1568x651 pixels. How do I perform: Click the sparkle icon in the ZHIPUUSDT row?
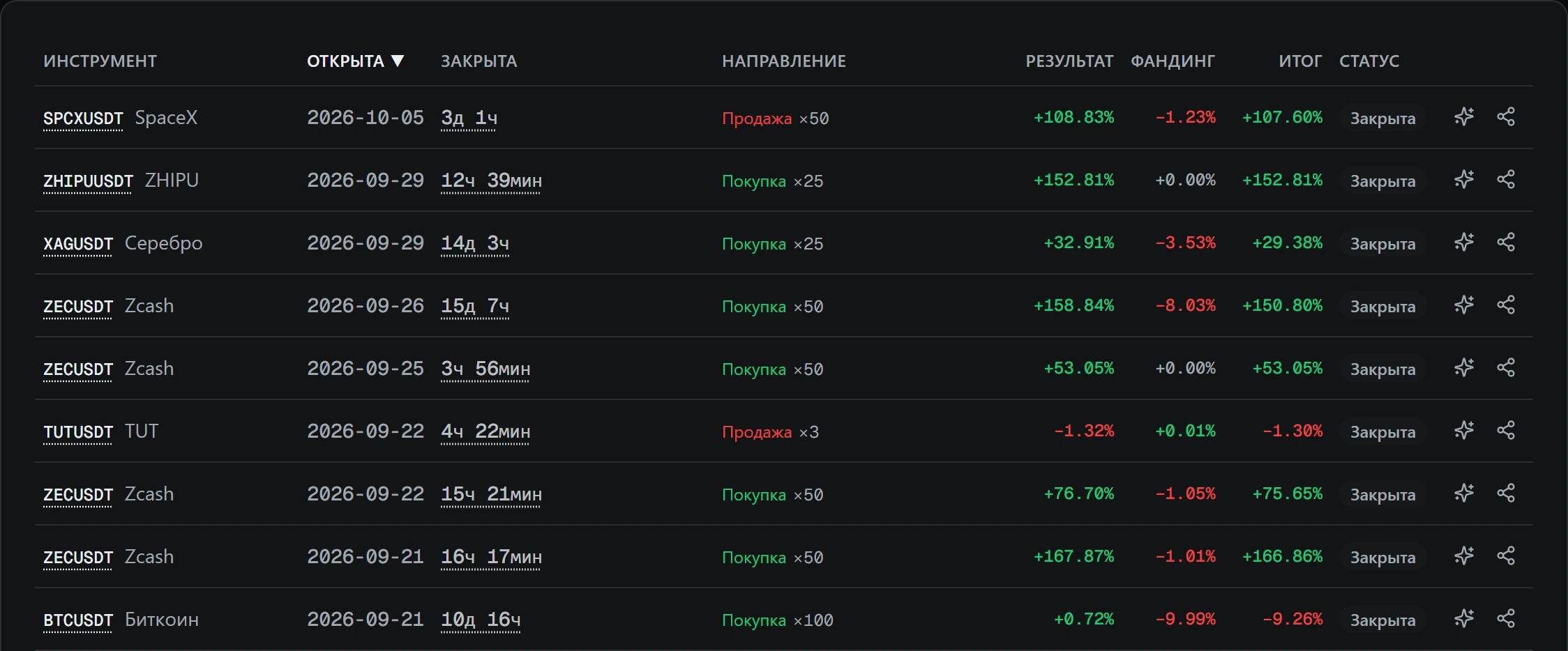pyautogui.click(x=1464, y=180)
